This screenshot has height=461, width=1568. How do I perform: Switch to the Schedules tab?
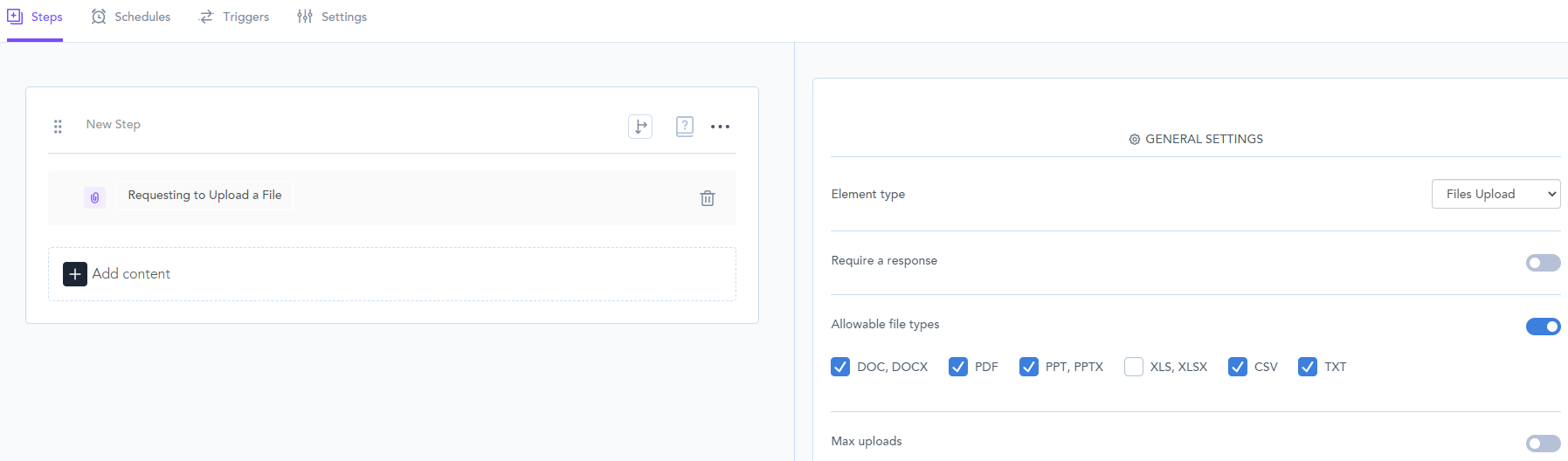(x=131, y=17)
